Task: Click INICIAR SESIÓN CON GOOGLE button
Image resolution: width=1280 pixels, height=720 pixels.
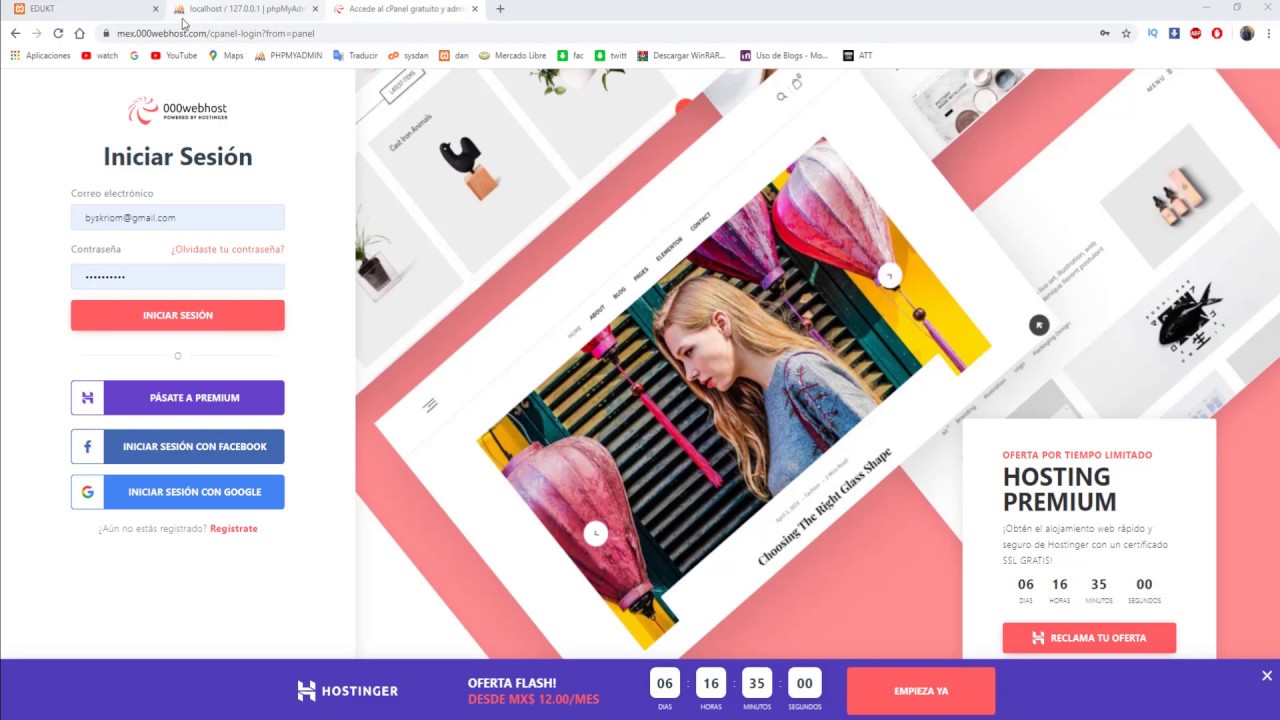Action: (x=178, y=491)
